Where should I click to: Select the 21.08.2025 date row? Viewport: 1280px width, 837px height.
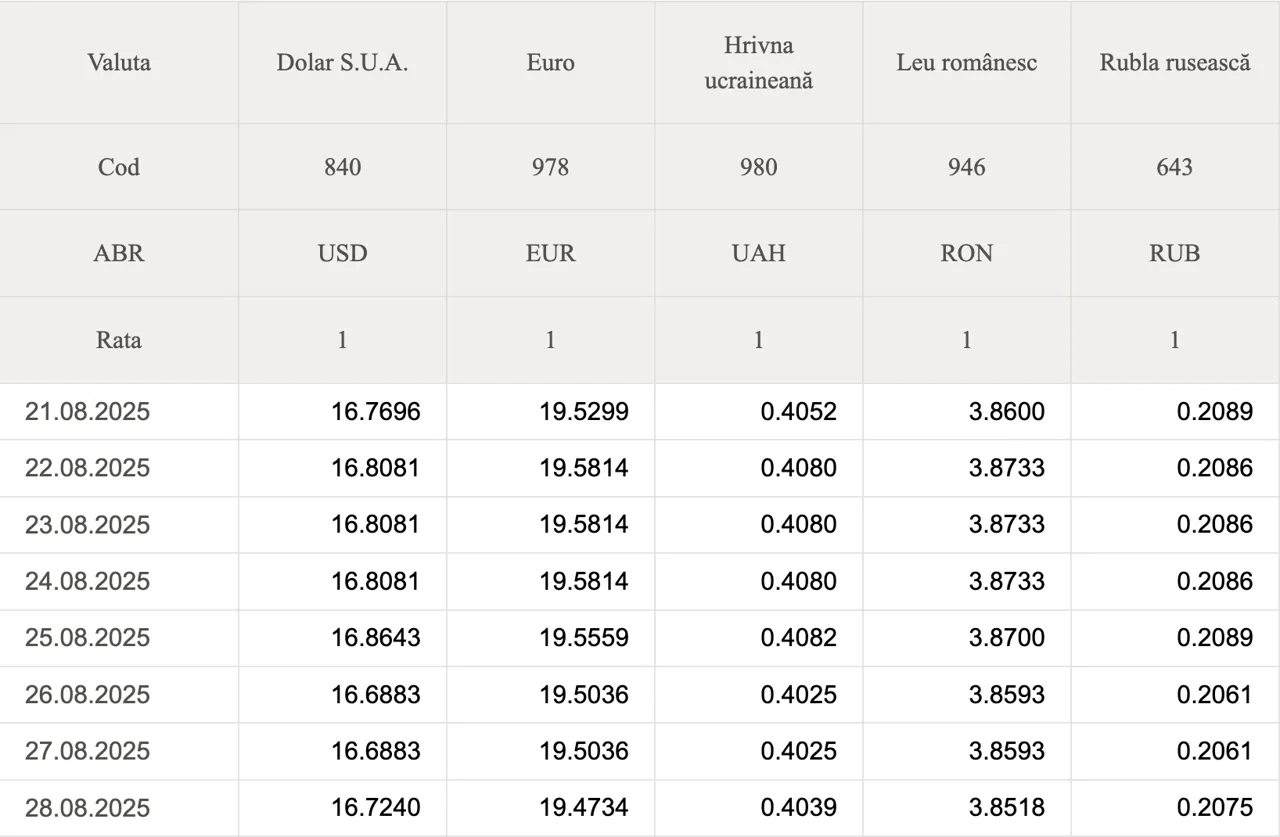tap(88, 411)
